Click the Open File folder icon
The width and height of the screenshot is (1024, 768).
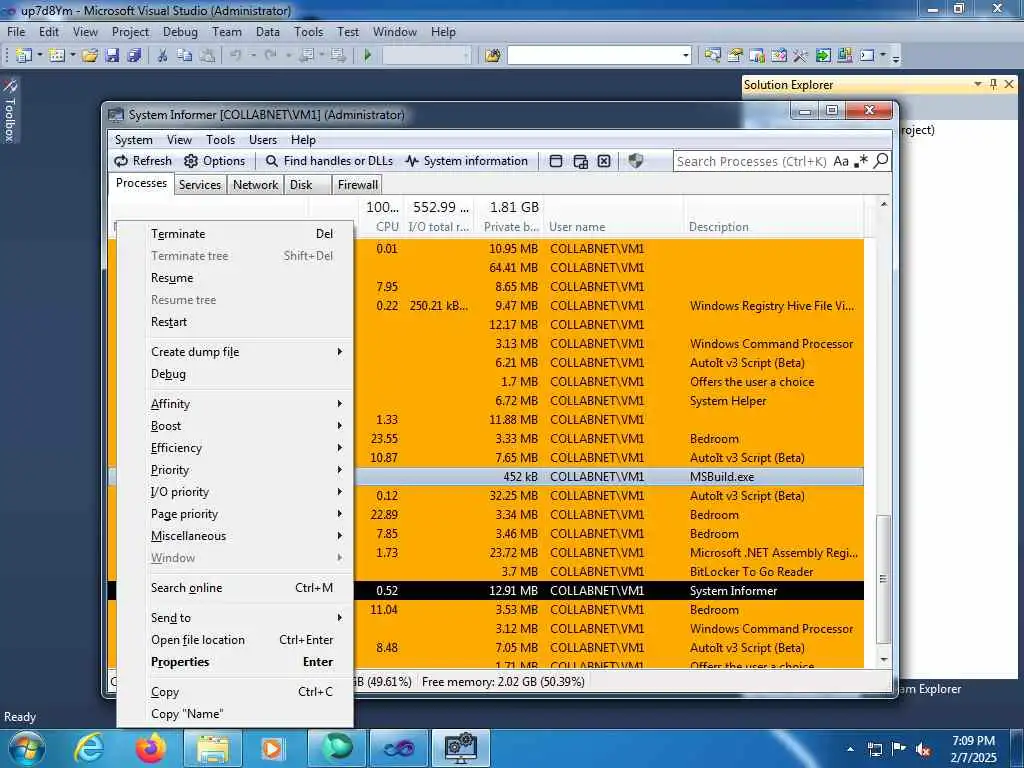tap(90, 56)
